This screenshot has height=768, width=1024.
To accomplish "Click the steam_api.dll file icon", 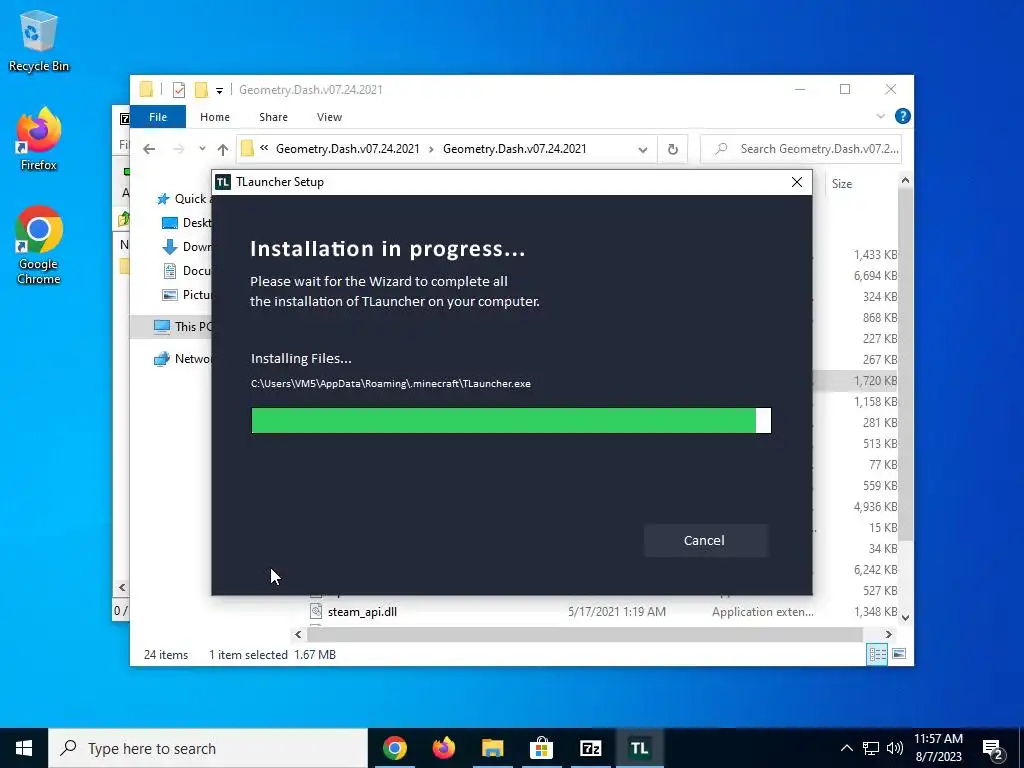I will tap(316, 611).
